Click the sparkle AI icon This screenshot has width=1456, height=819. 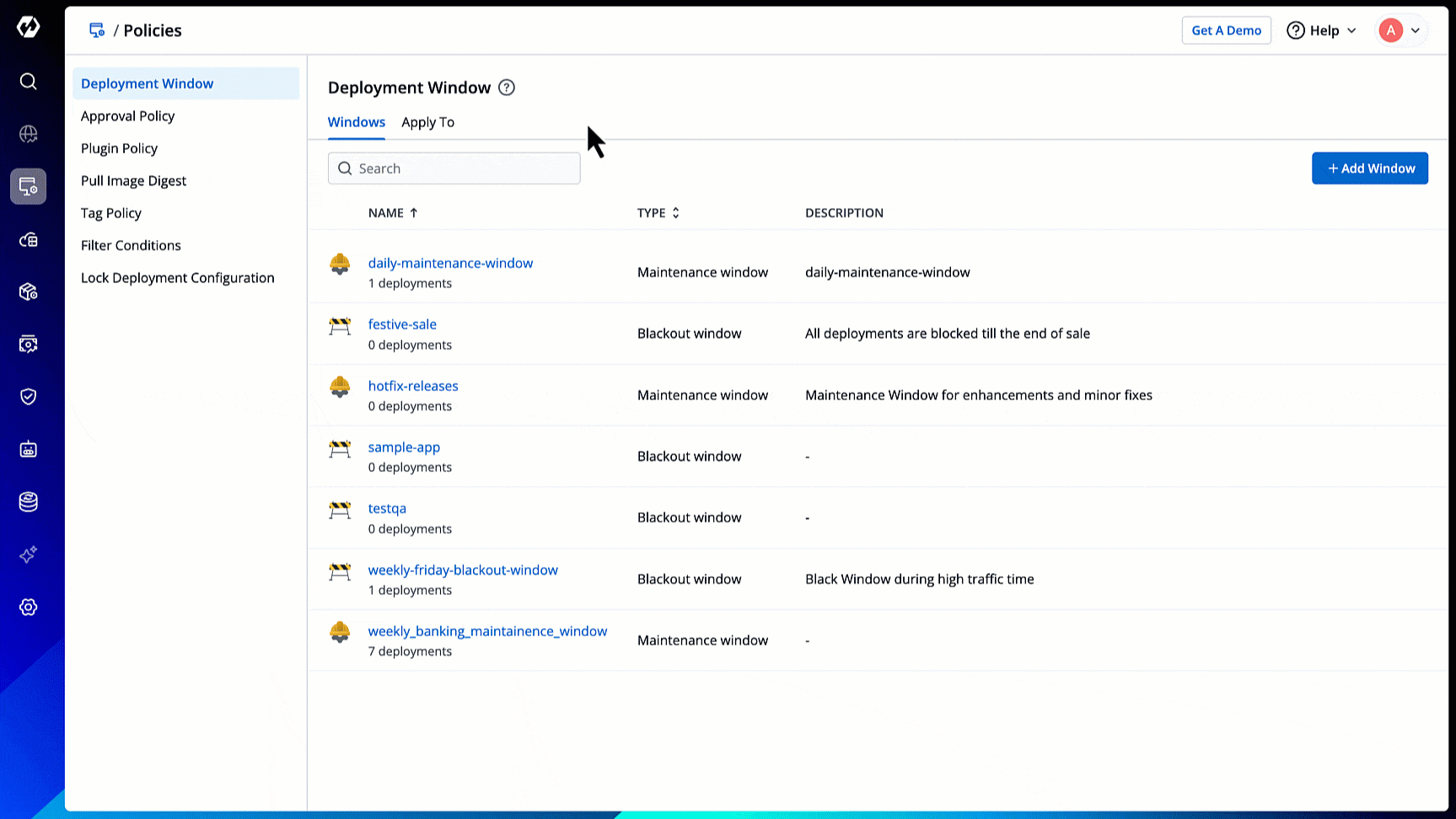(28, 554)
